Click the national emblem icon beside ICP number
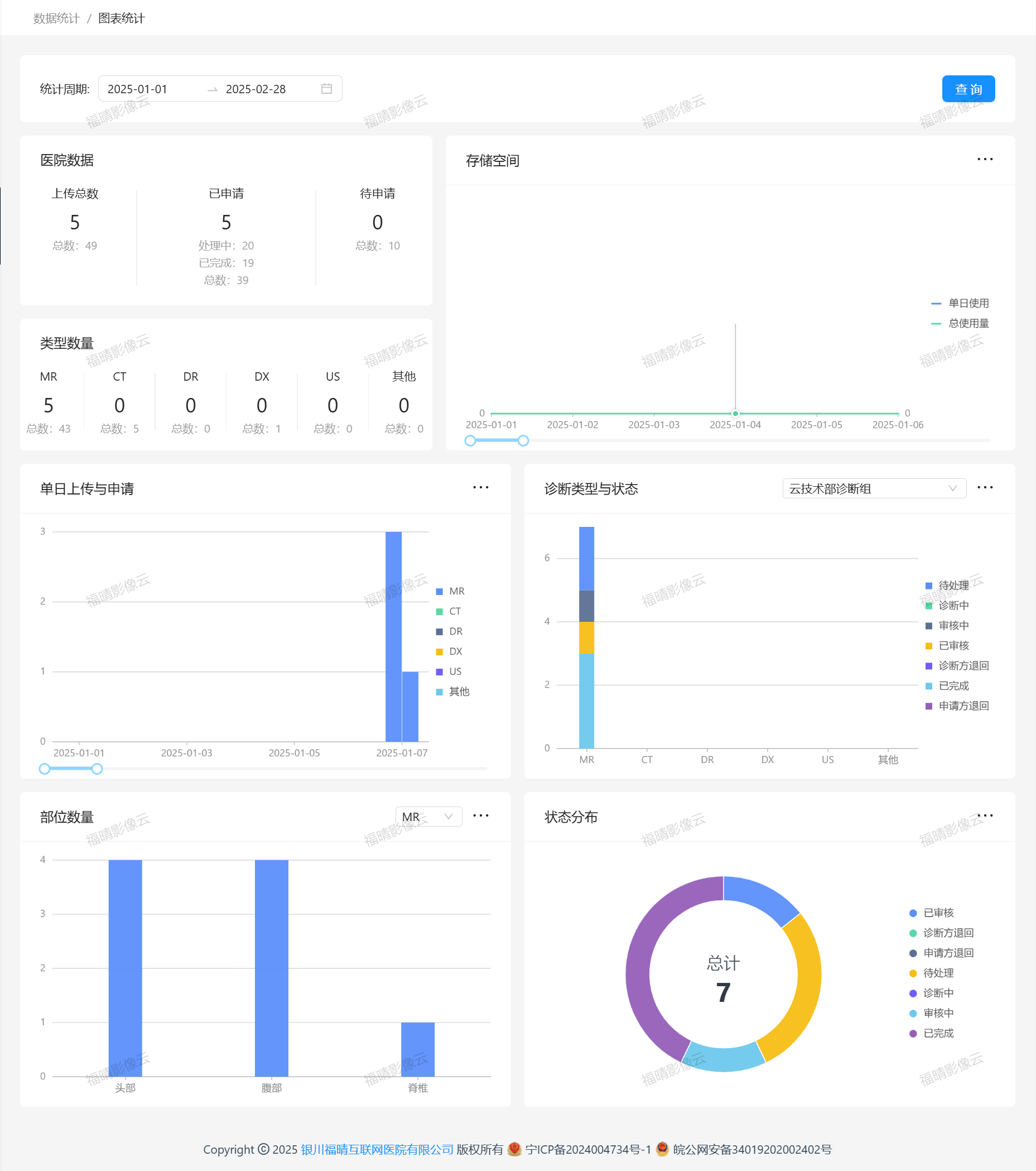The image size is (1036, 1171). [514, 1149]
